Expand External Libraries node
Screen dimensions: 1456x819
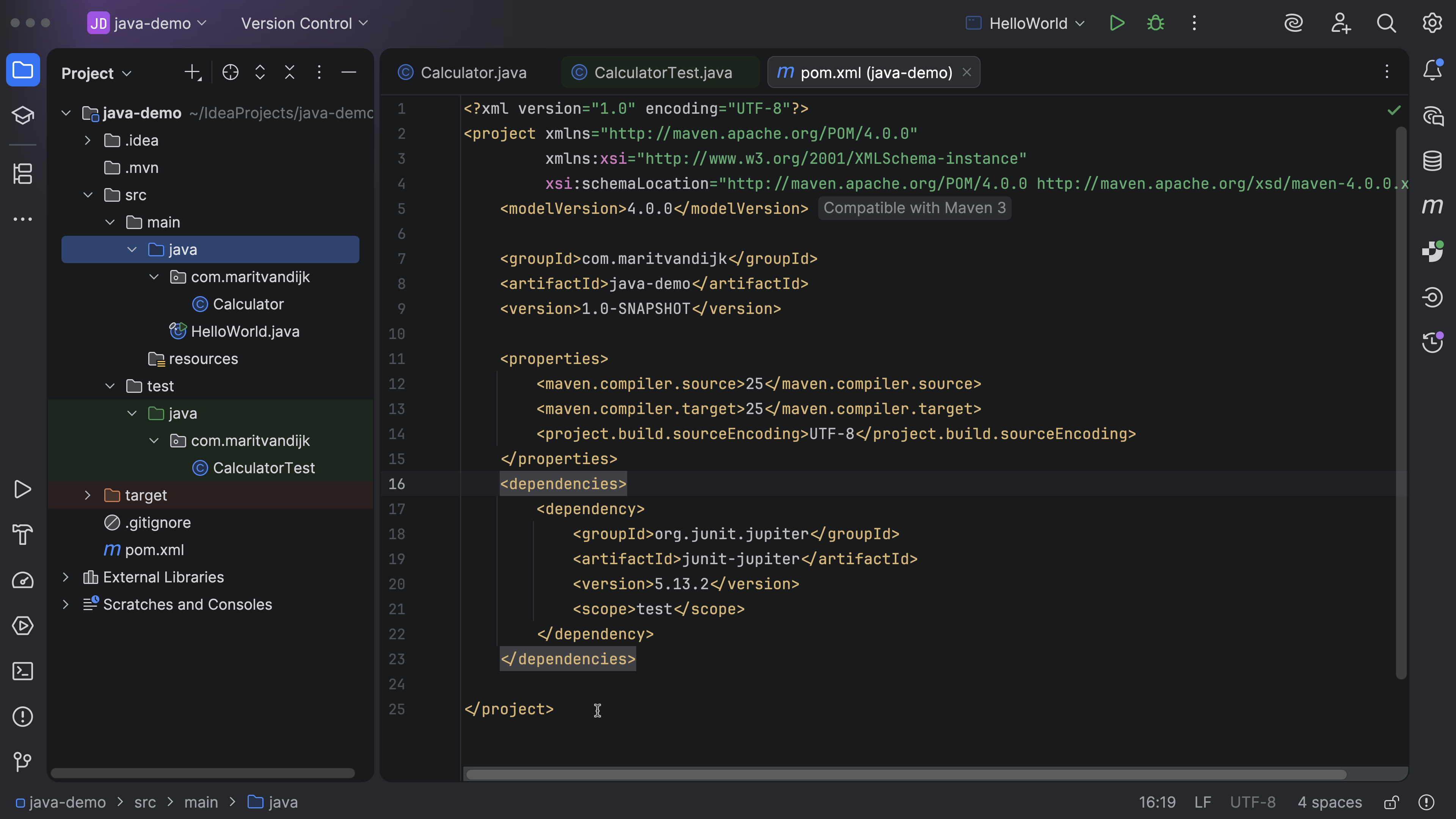[66, 577]
